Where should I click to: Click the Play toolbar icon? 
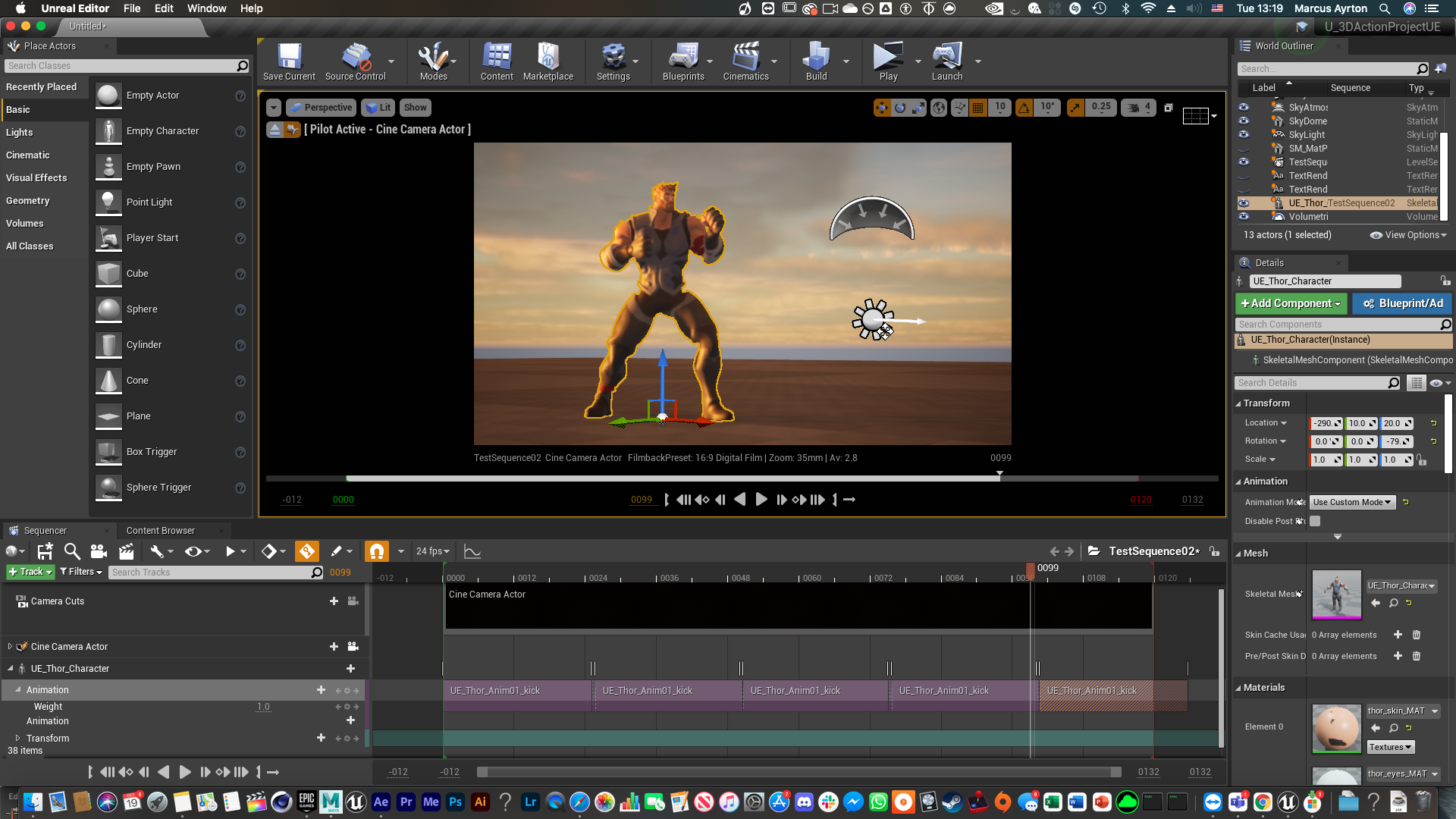tap(888, 62)
